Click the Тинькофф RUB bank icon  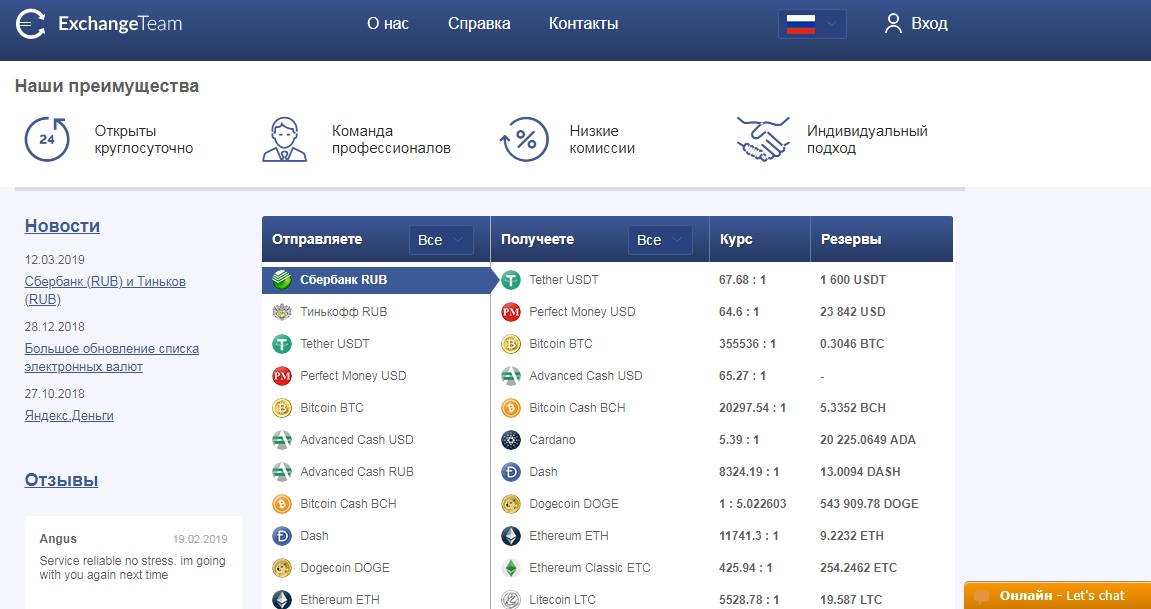[282, 312]
